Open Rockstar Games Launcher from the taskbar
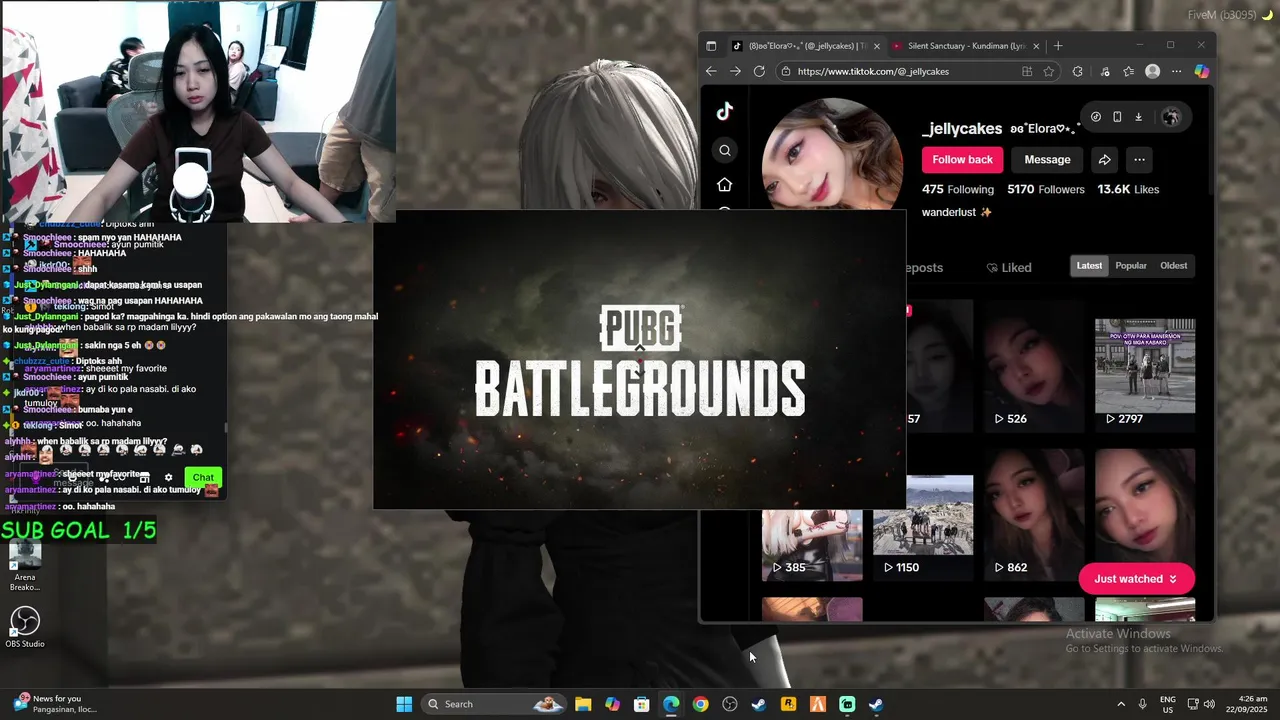Image resolution: width=1280 pixels, height=720 pixels. 788,704
